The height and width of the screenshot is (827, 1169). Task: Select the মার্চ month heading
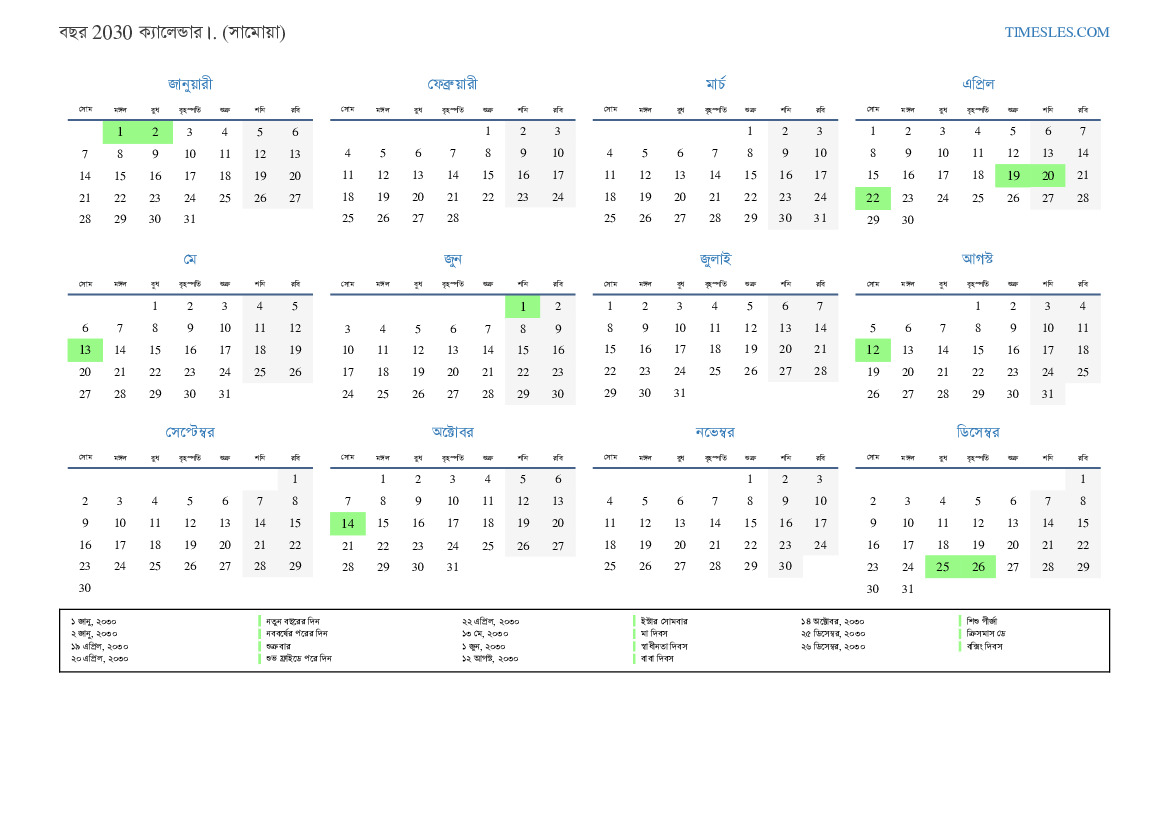[x=716, y=84]
